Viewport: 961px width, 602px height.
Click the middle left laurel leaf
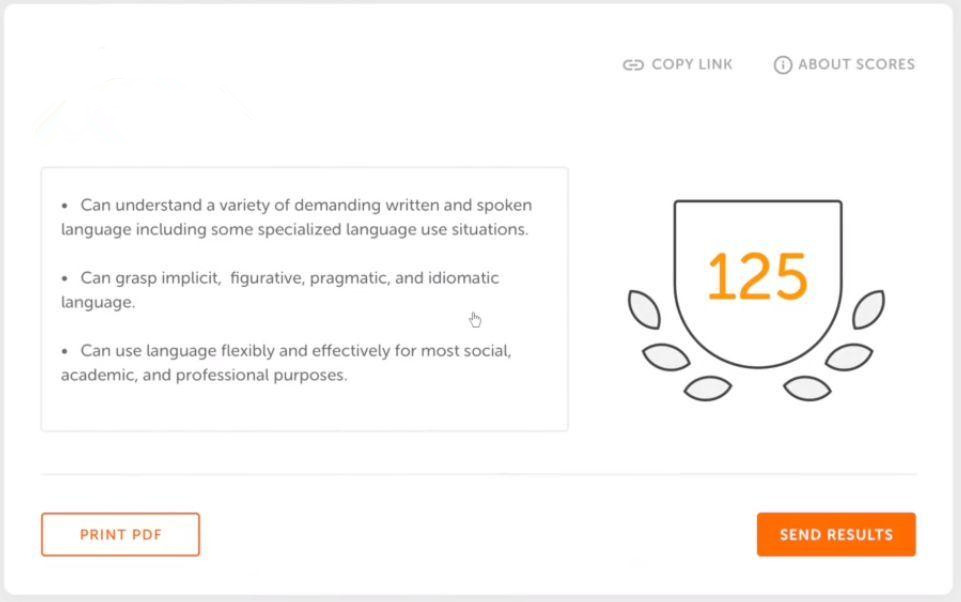[x=666, y=357]
